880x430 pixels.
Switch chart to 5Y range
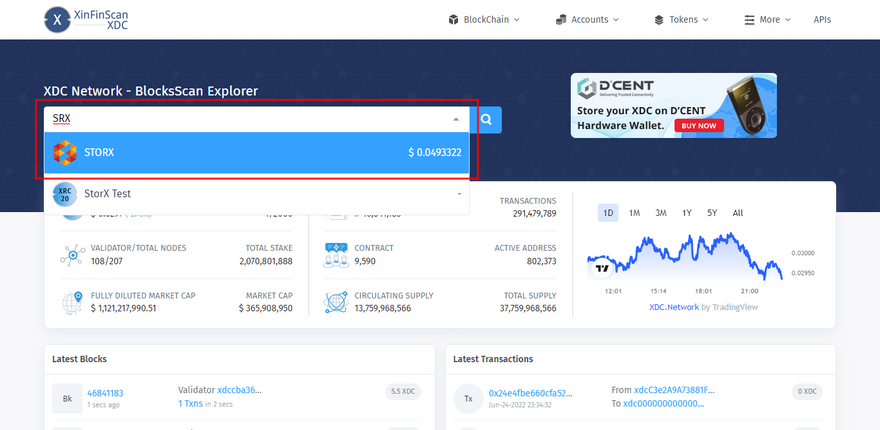tap(712, 213)
